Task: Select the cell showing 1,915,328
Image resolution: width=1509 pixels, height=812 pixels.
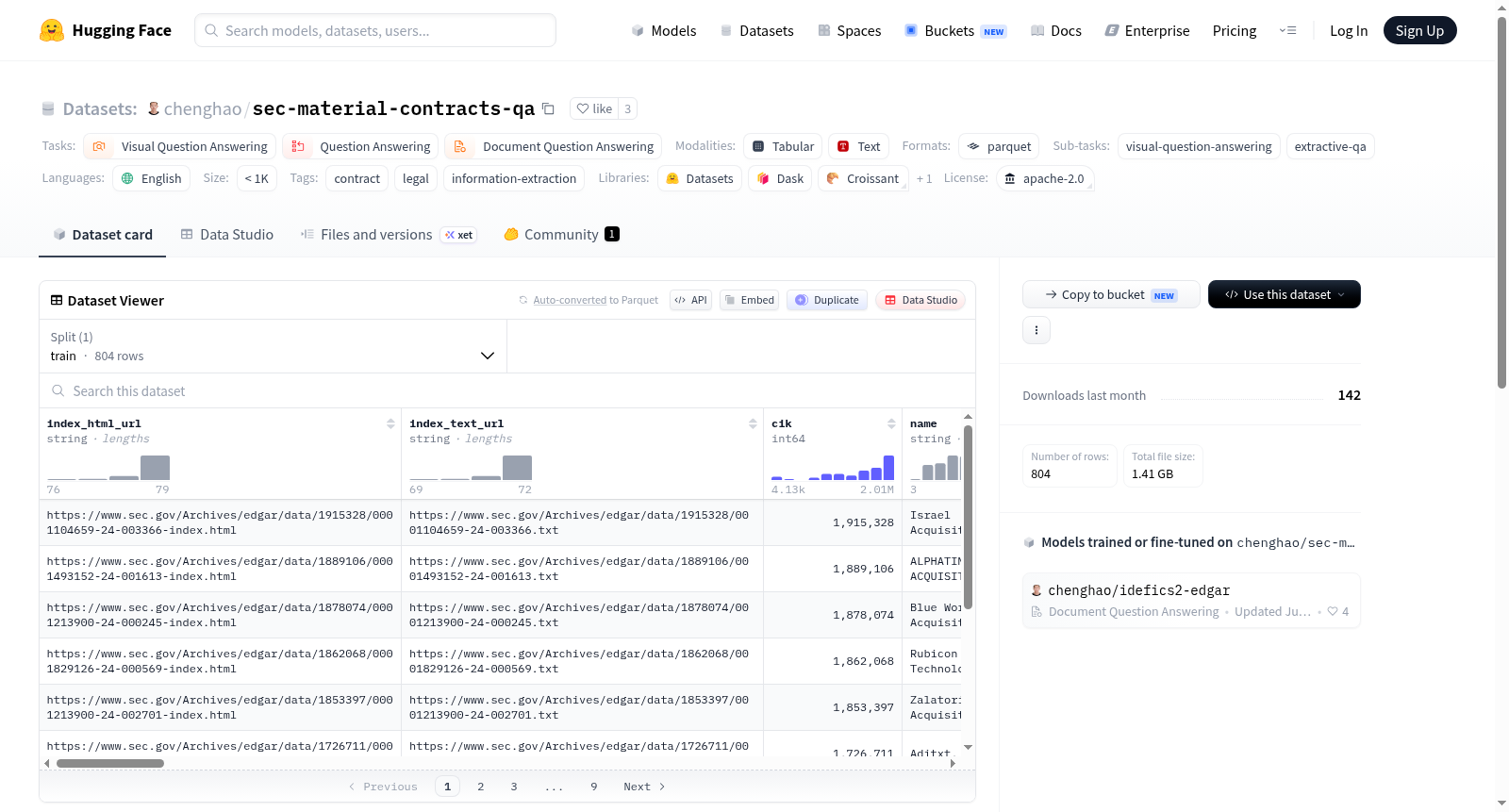Action: (x=833, y=522)
